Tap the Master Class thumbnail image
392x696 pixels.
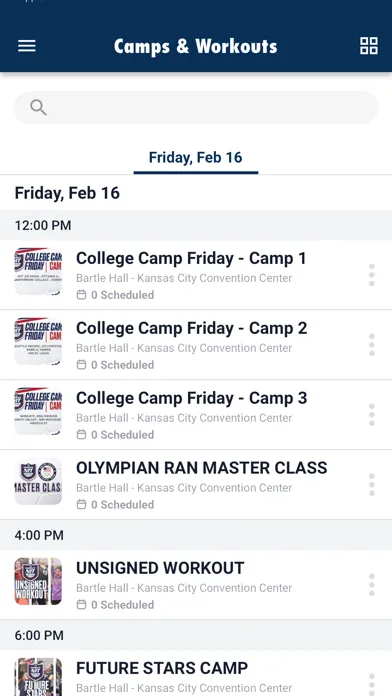coord(38,481)
